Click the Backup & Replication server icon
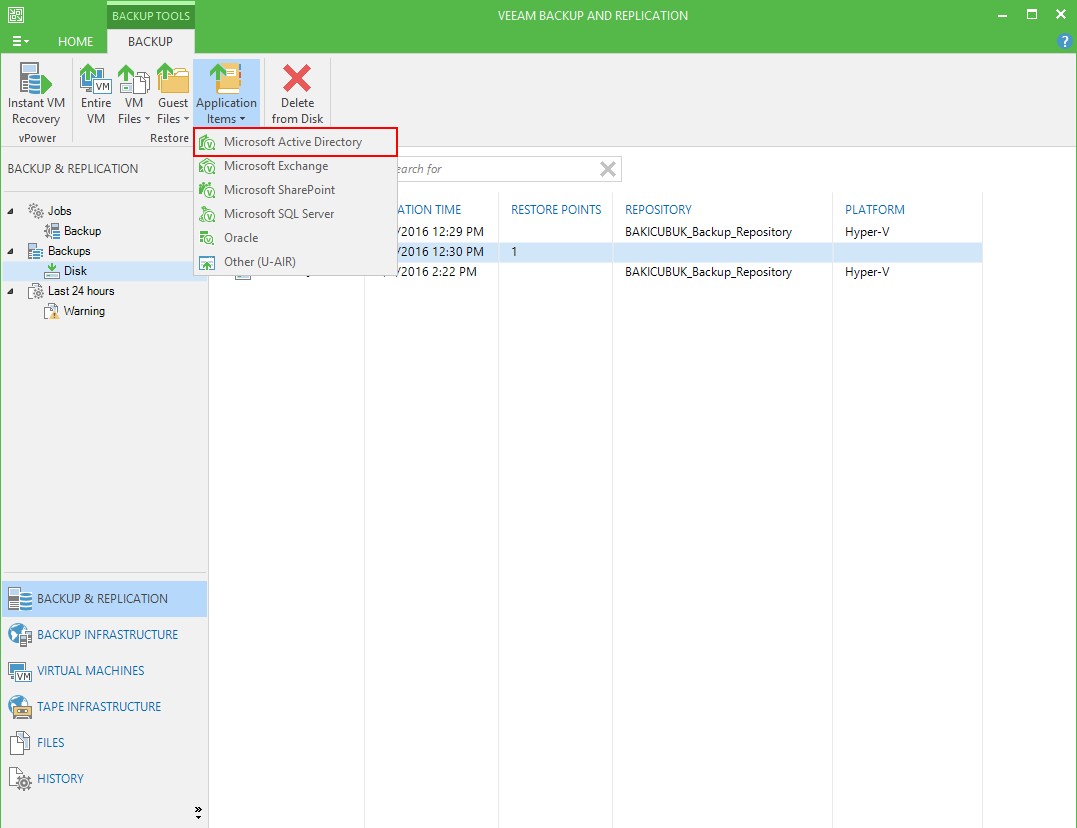This screenshot has height=828, width=1077. (x=20, y=599)
